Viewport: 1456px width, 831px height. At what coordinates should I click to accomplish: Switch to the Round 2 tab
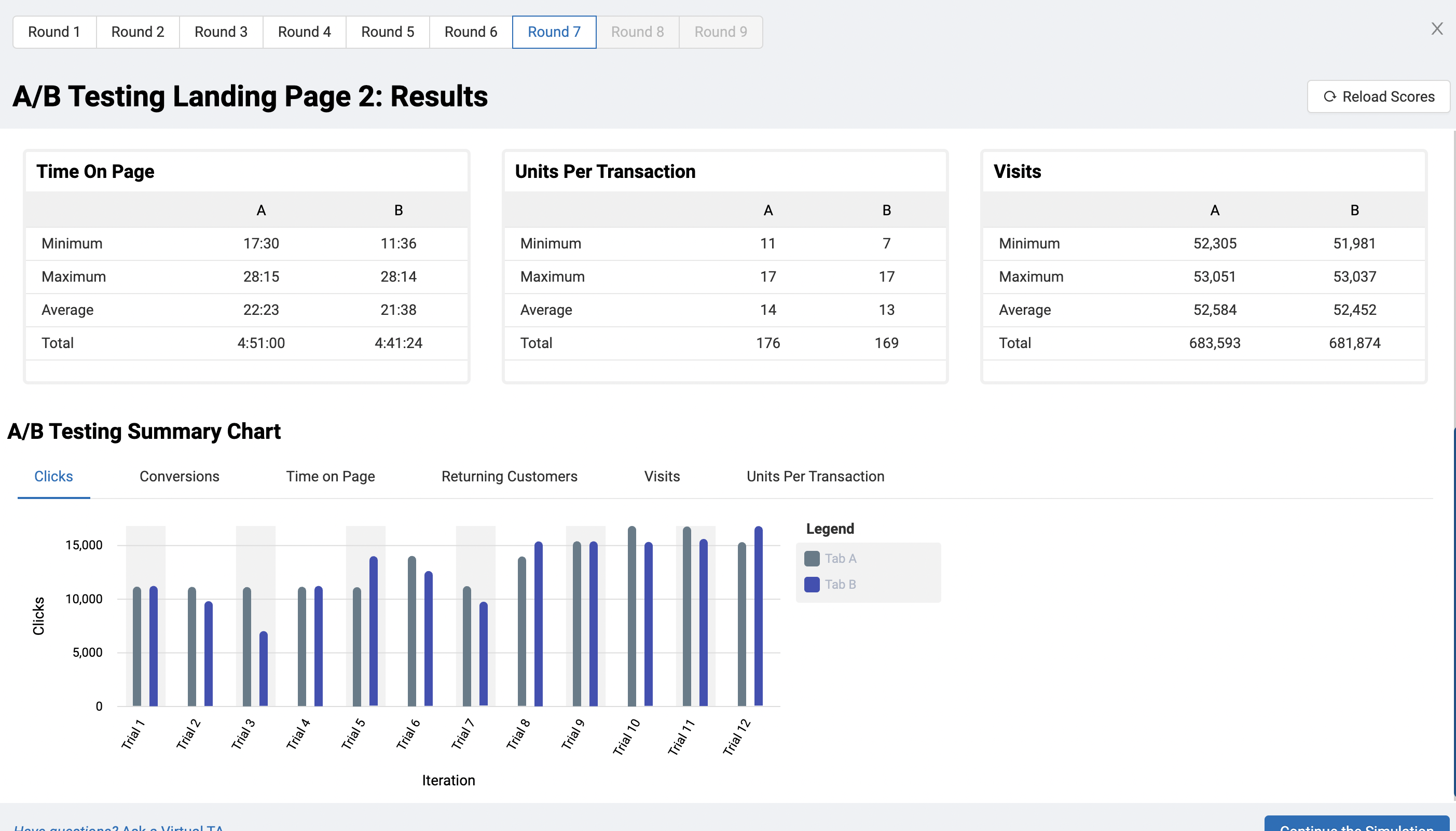138,32
